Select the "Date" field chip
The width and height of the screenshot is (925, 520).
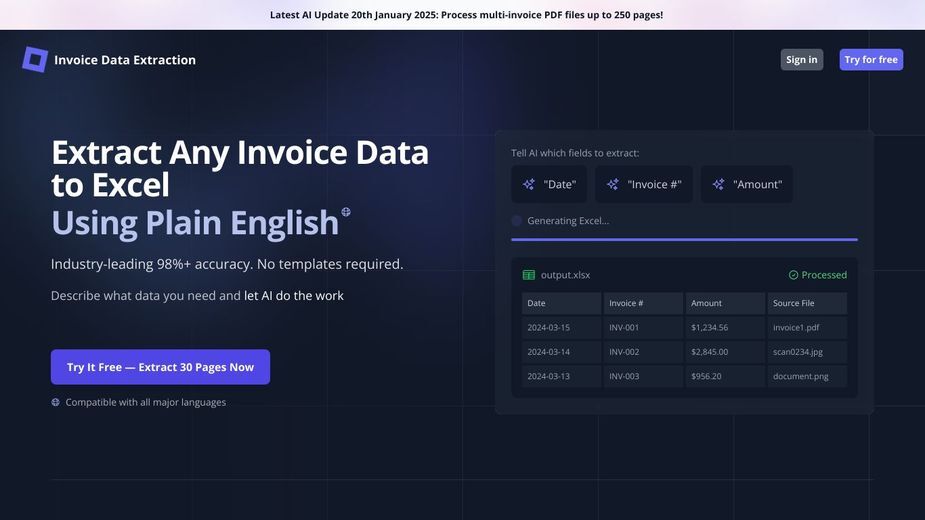549,184
